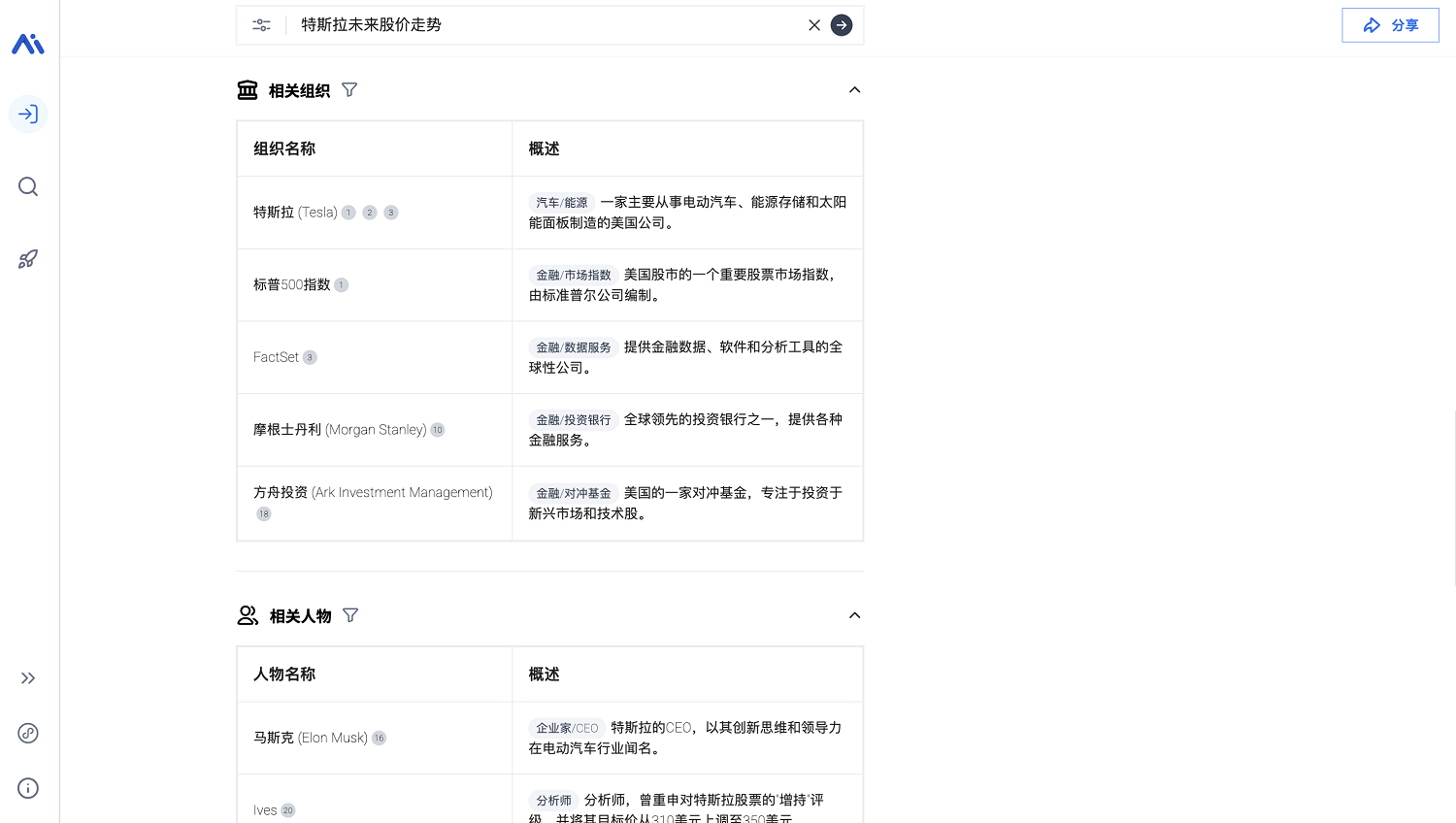Select the Ives person name

point(265,810)
